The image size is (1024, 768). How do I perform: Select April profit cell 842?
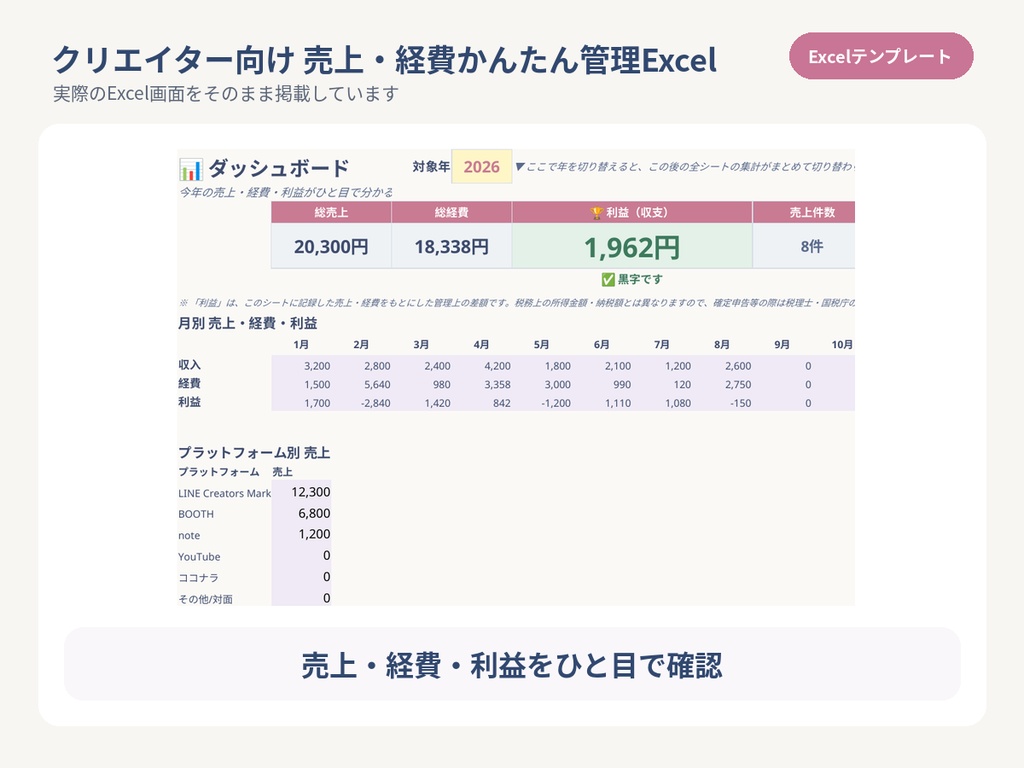click(502, 403)
